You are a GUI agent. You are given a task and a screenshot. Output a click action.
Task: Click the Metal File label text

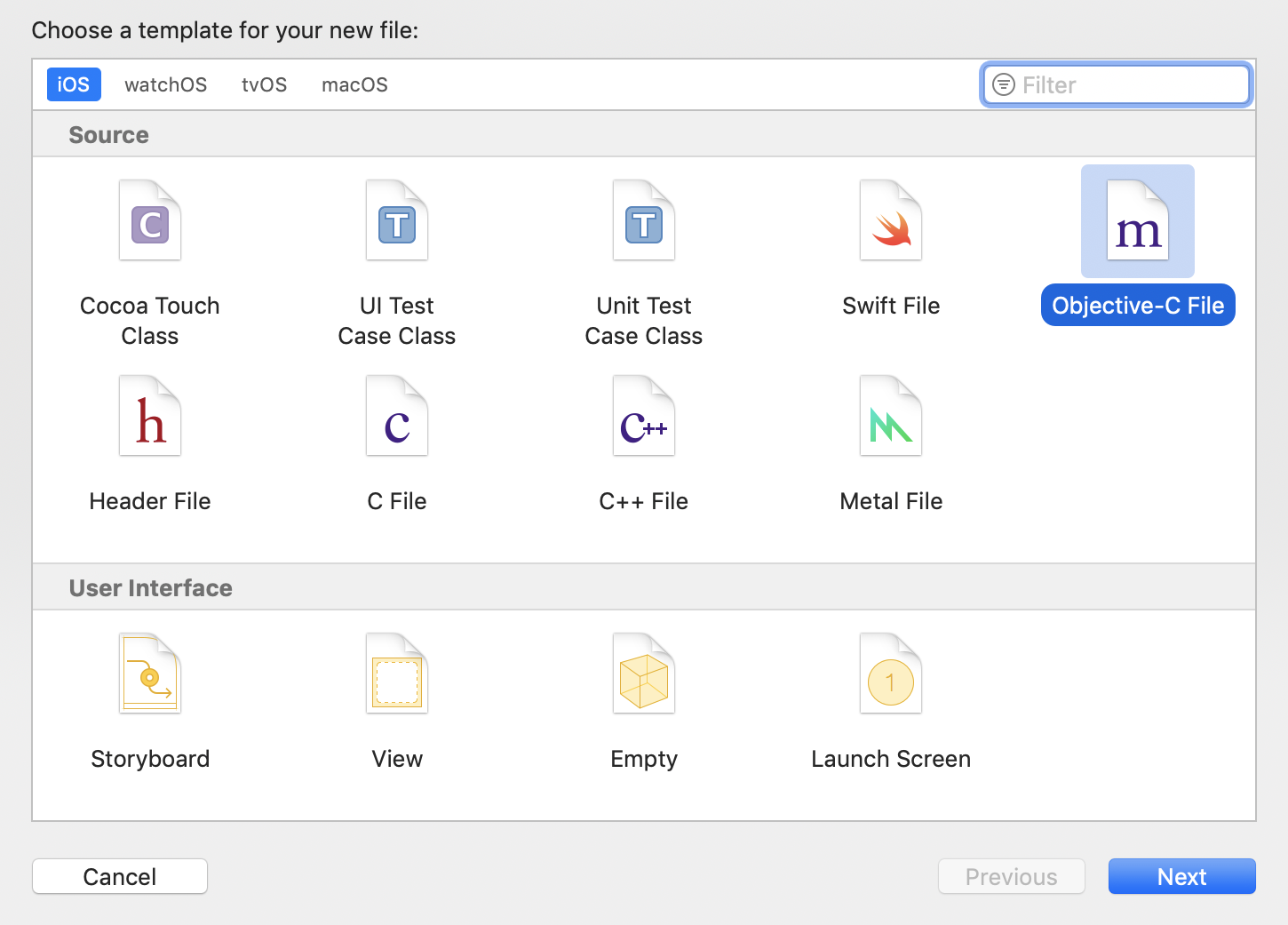tap(891, 501)
